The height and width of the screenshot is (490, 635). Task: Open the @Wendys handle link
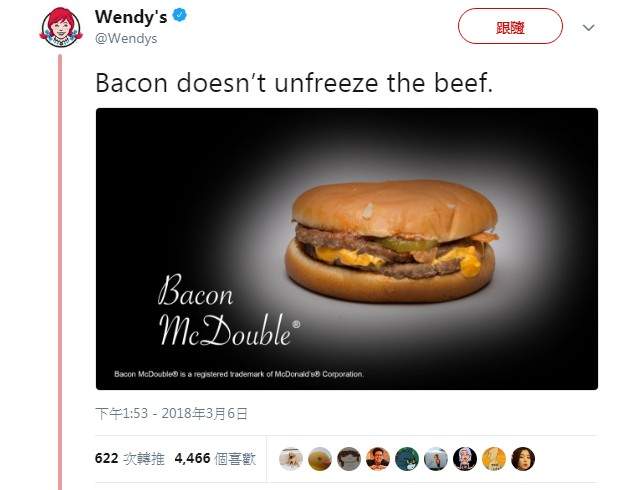click(x=126, y=38)
